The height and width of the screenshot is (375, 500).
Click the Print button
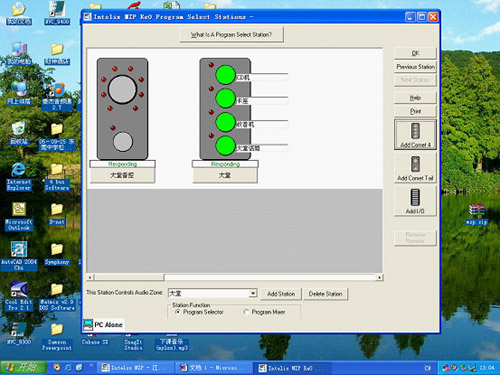(415, 111)
